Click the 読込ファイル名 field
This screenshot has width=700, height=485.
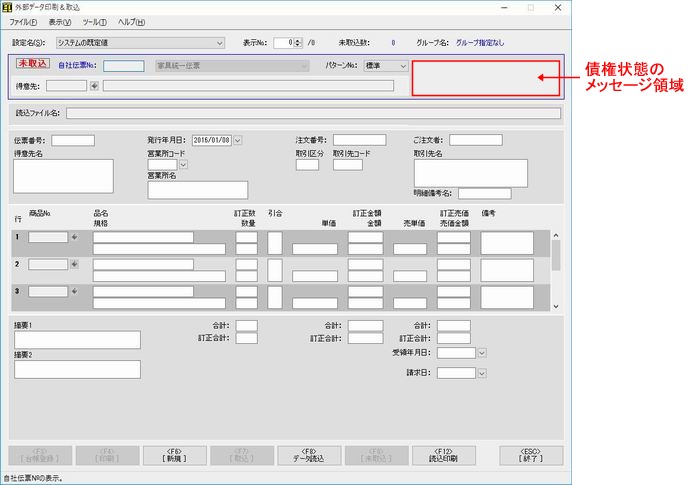[x=313, y=113]
